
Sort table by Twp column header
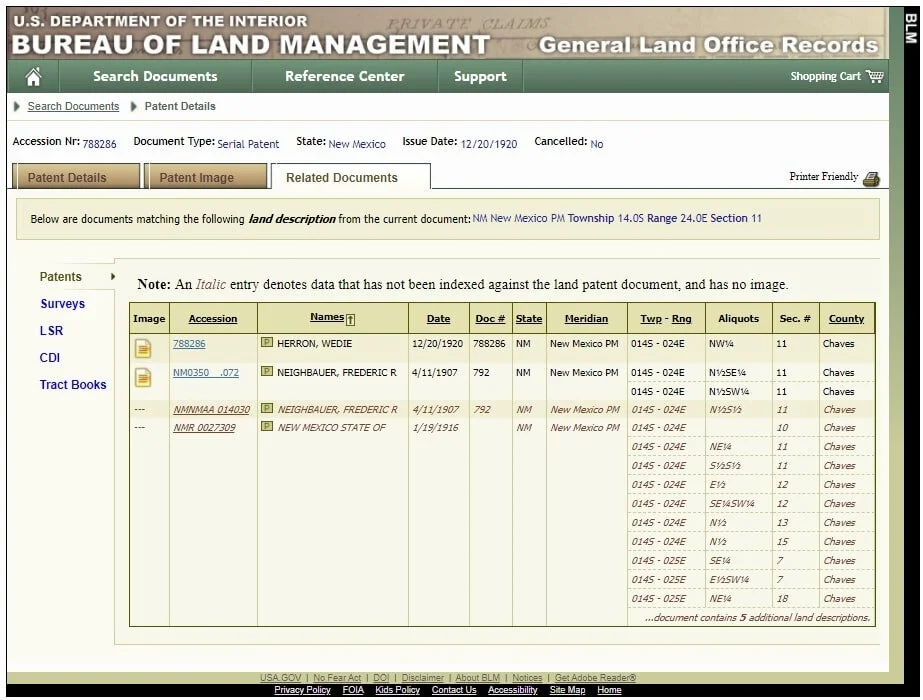pos(650,319)
